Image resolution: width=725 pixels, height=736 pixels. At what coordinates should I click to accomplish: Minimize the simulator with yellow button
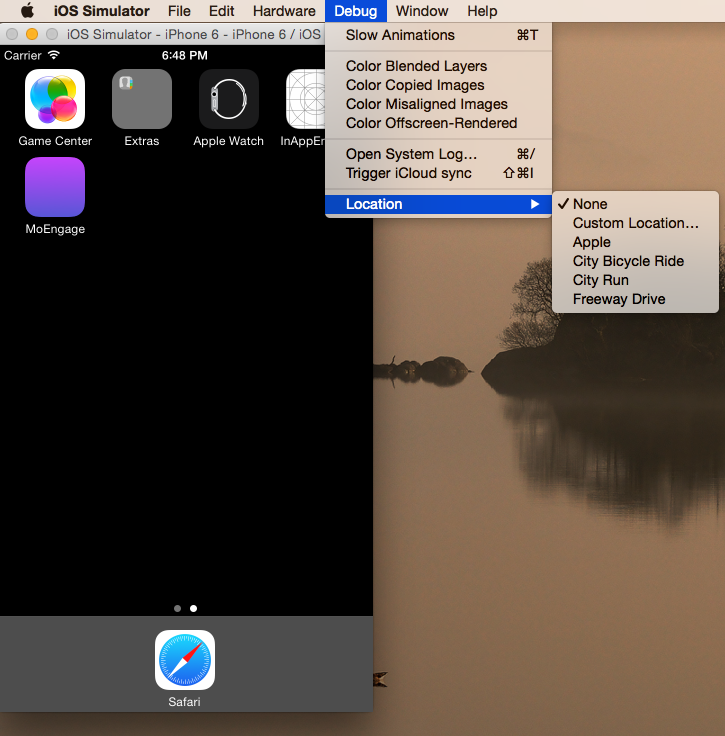pos(32,34)
